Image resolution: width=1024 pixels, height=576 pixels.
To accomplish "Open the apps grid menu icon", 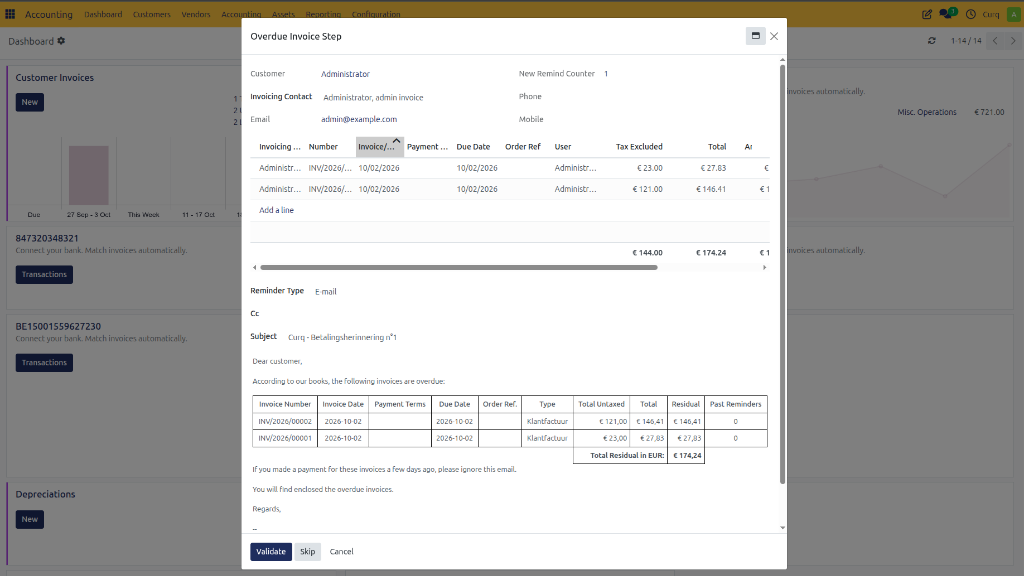I will coord(10,14).
